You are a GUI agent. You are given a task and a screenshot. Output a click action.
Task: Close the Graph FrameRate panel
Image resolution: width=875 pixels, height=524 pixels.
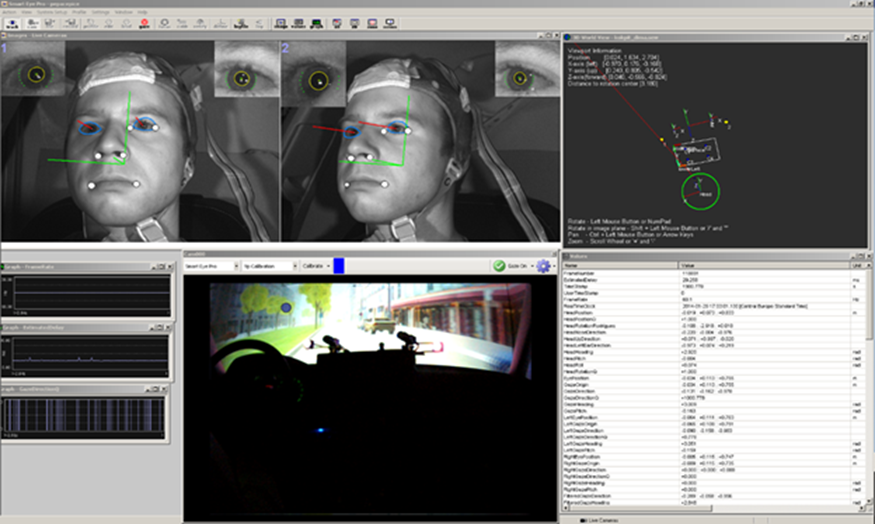170,268
